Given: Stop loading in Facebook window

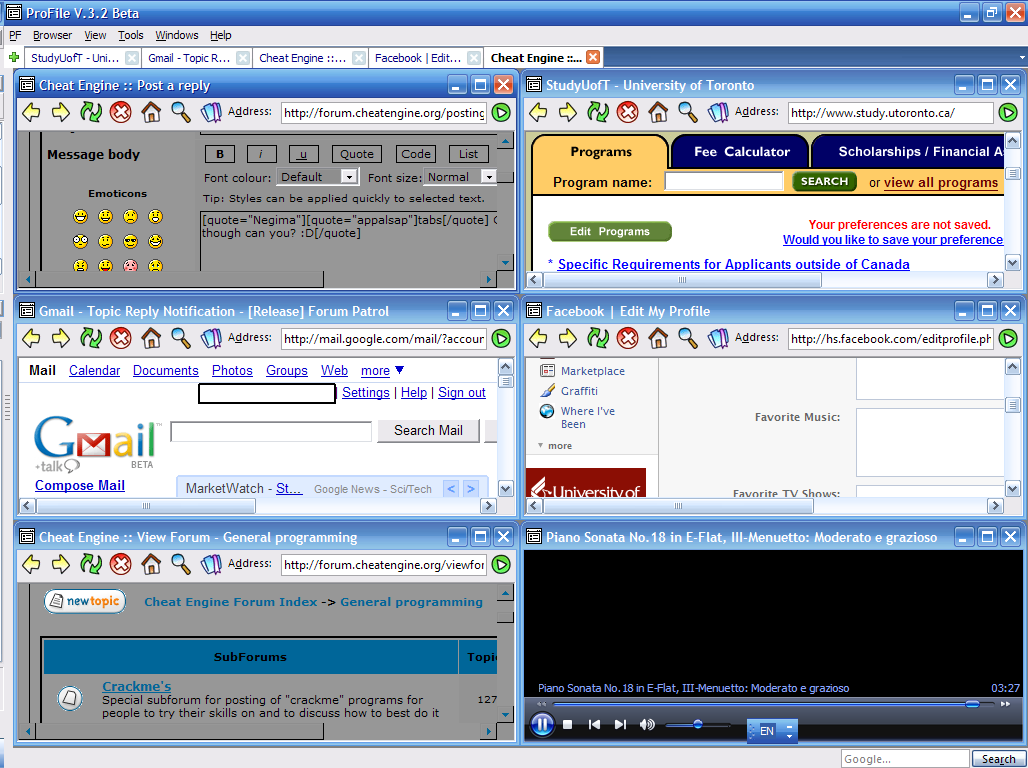Looking at the screenshot, I should tap(627, 338).
